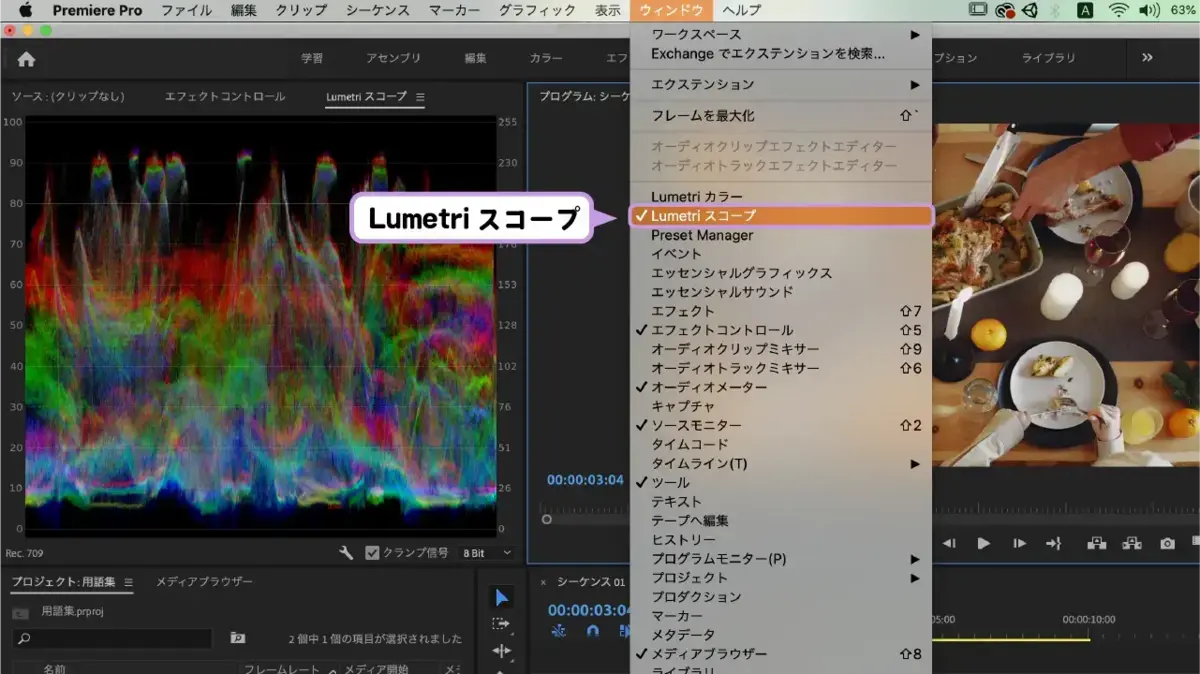Step back one frame in Program monitor
The image size is (1200, 674).
949,543
